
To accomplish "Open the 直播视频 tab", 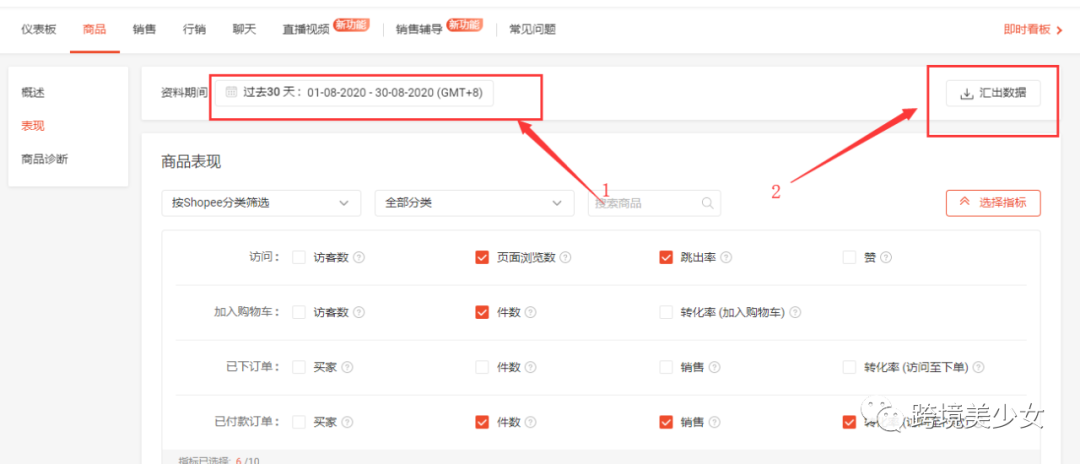I will tap(306, 30).
